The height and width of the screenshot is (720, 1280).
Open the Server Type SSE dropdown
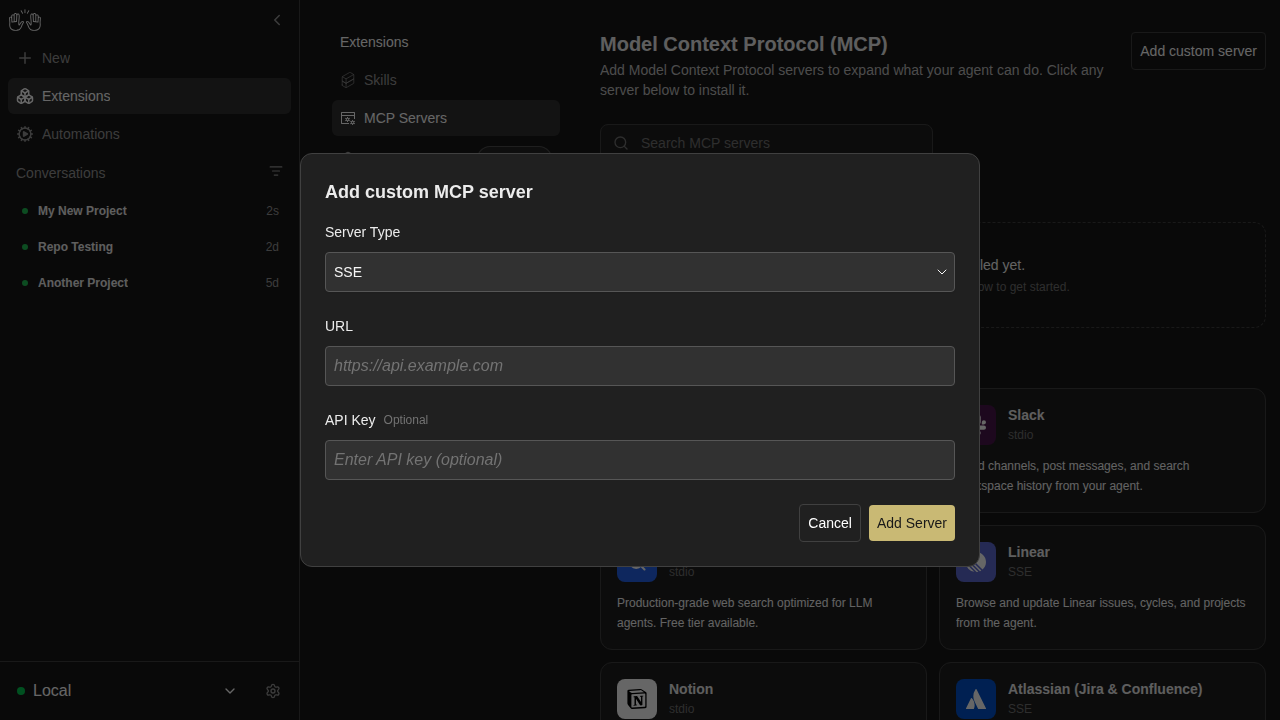pos(640,272)
